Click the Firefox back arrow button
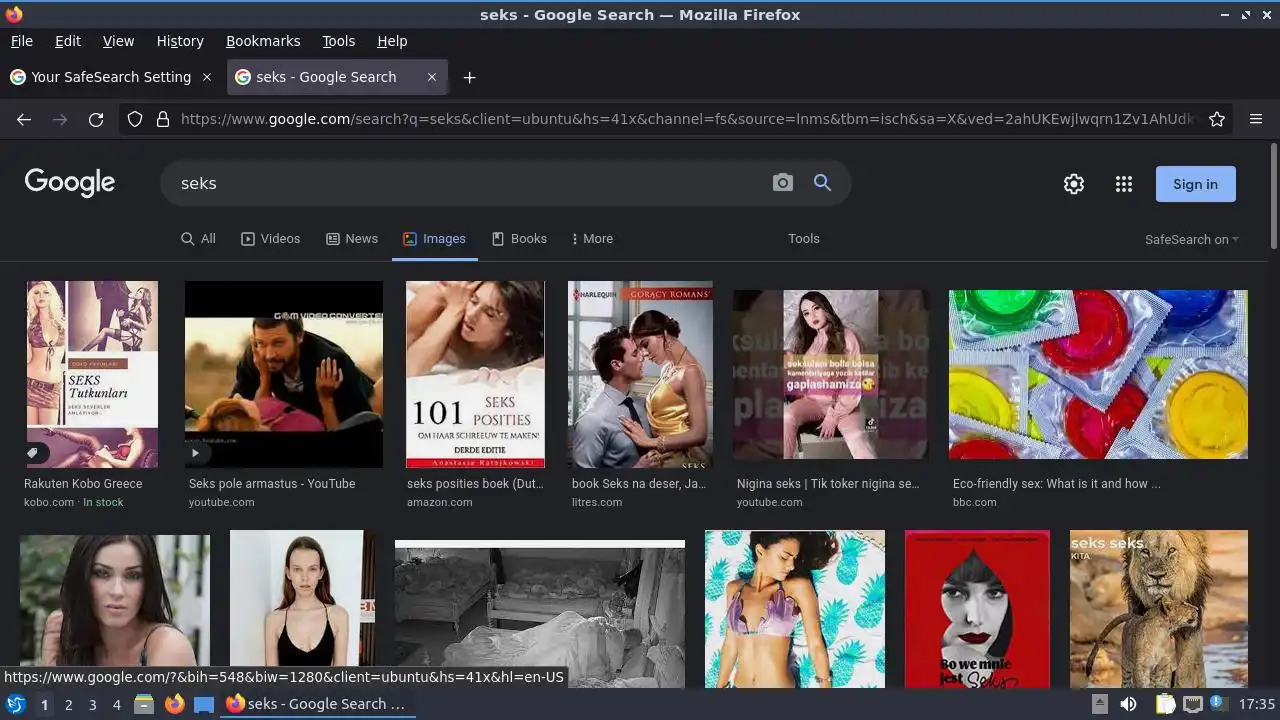 (24, 119)
